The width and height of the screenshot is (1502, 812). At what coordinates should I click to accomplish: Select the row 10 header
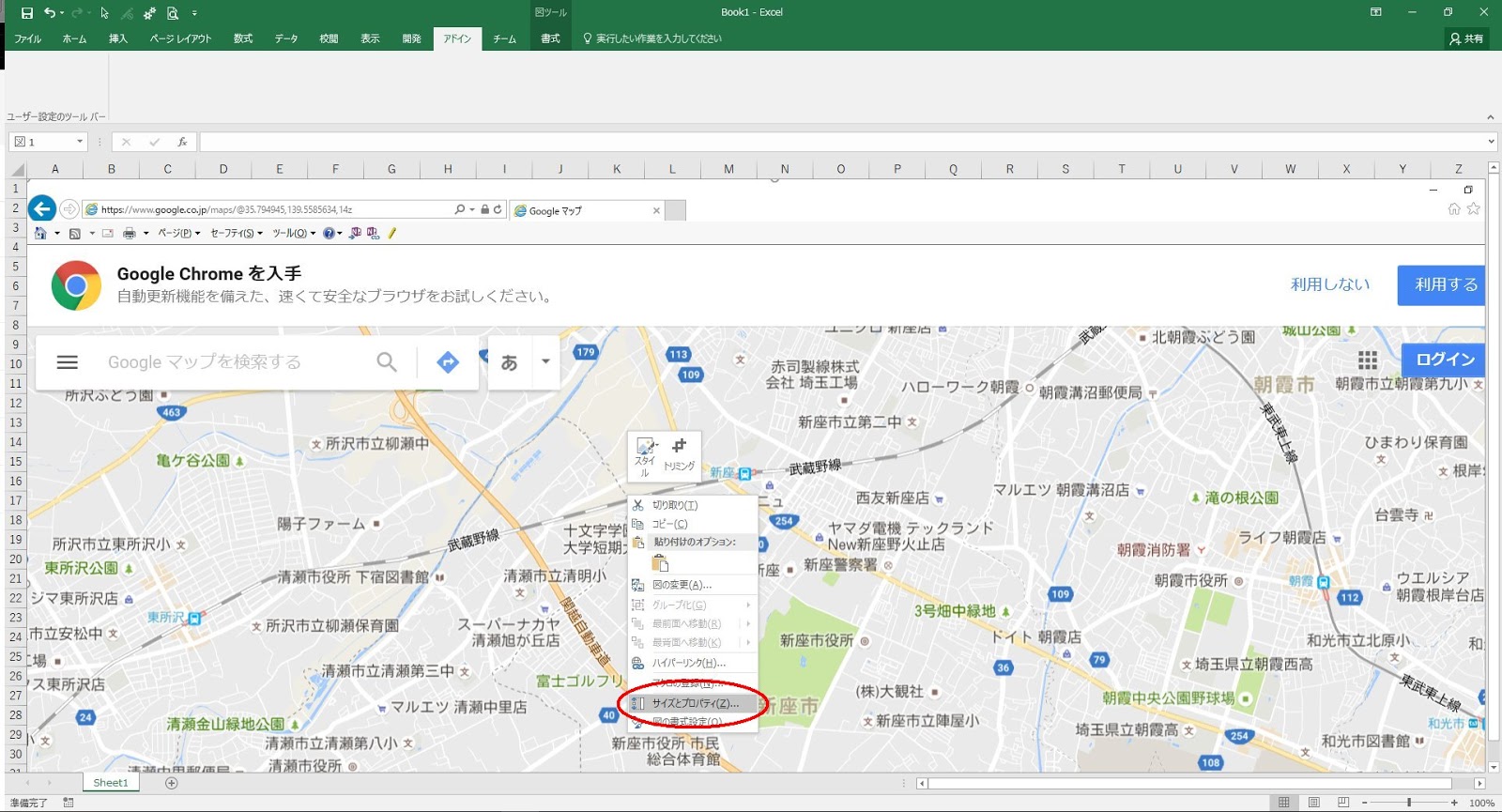pos(16,364)
